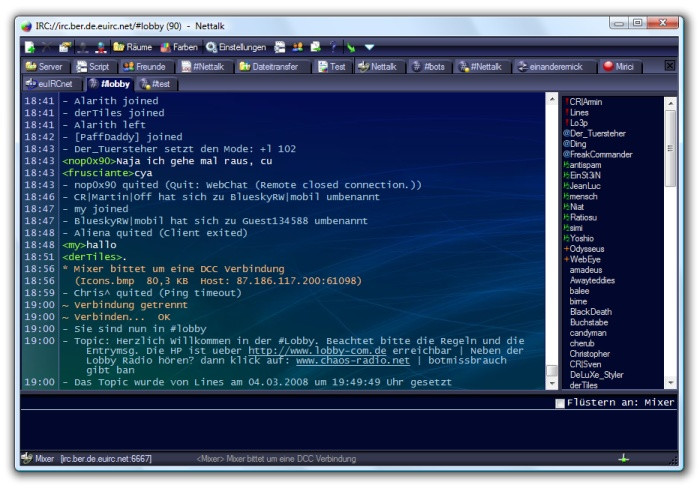Switch to the Dateitransfer tab
The image size is (700, 488).
pos(271,67)
